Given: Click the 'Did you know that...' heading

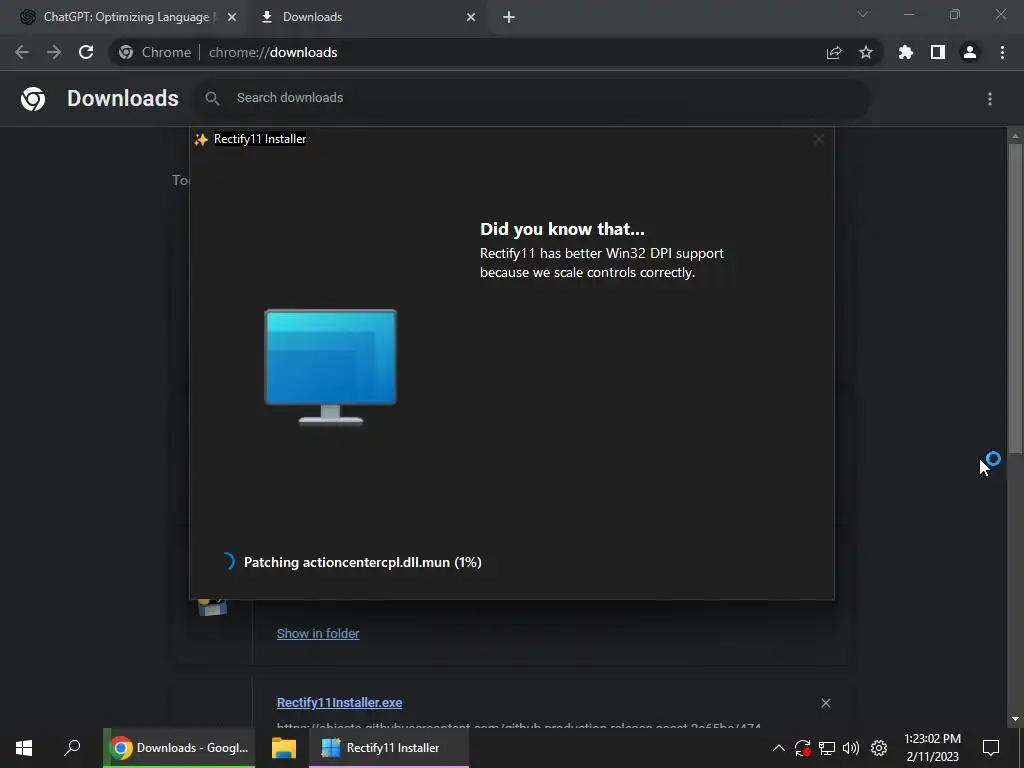Looking at the screenshot, I should [562, 229].
